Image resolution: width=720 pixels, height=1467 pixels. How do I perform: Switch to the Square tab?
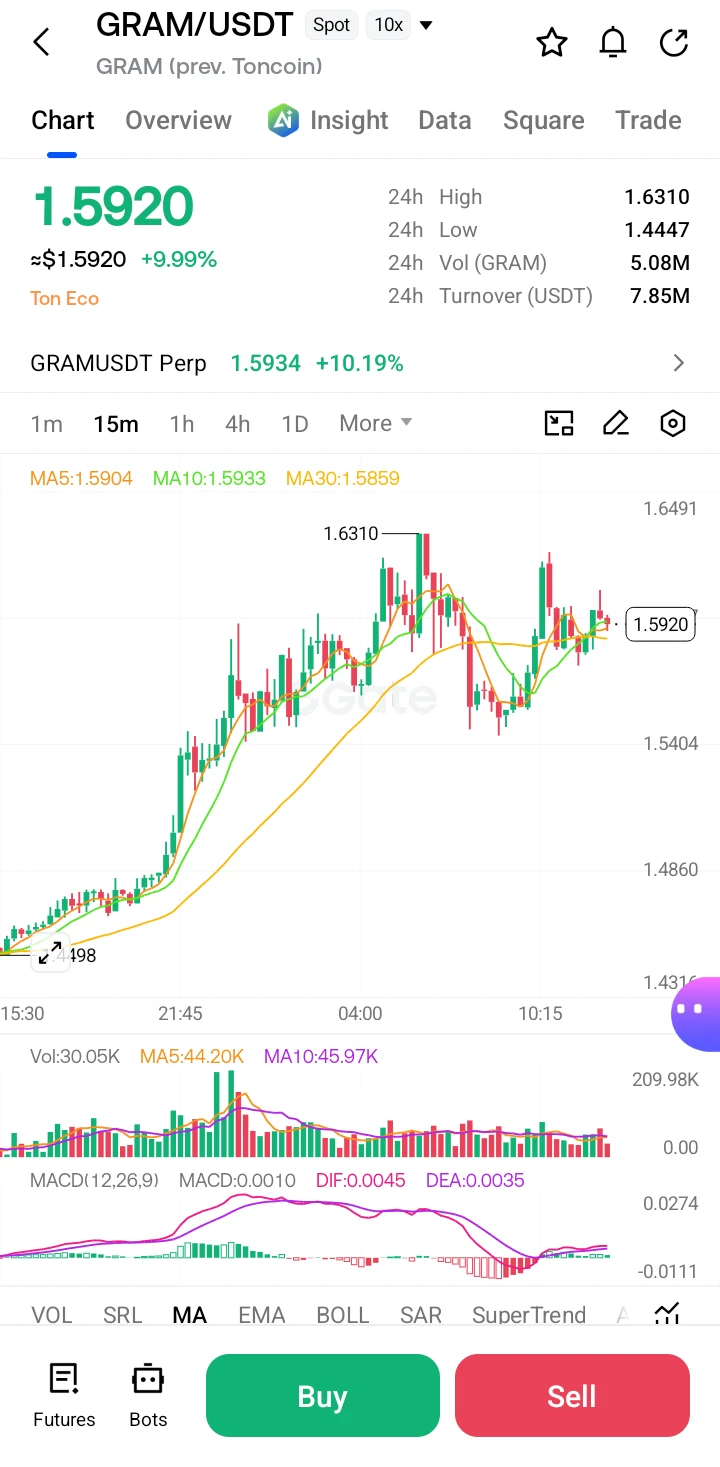[x=544, y=120]
